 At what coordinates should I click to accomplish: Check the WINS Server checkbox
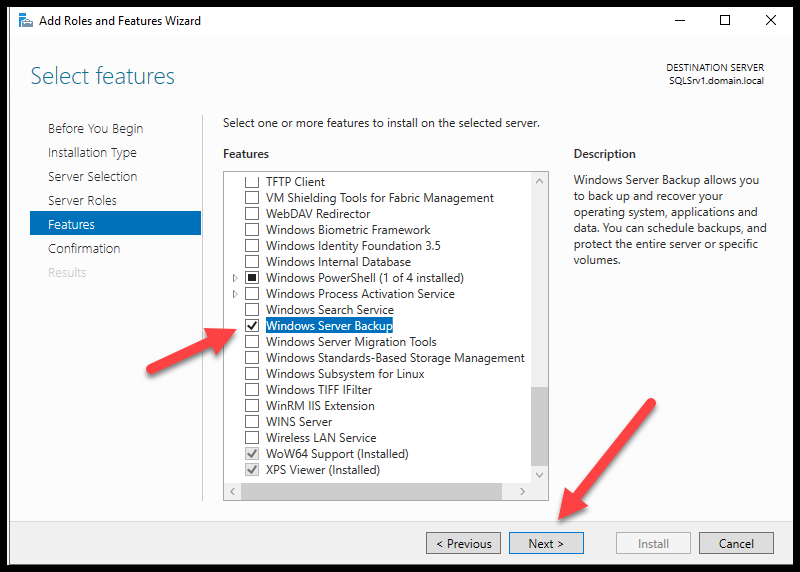(x=252, y=421)
